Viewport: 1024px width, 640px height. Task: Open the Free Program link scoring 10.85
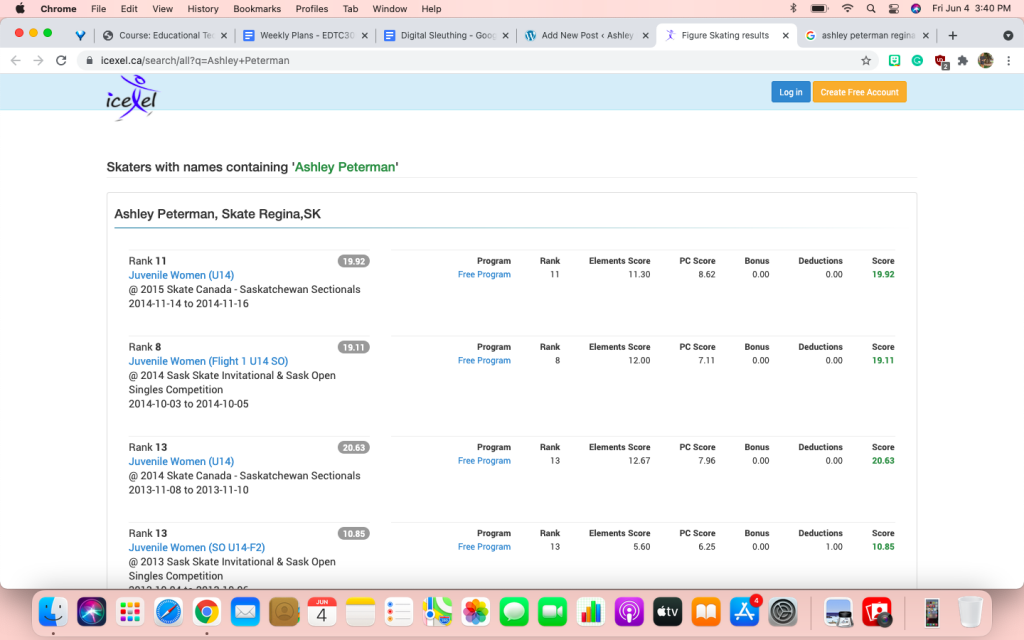[x=484, y=547]
